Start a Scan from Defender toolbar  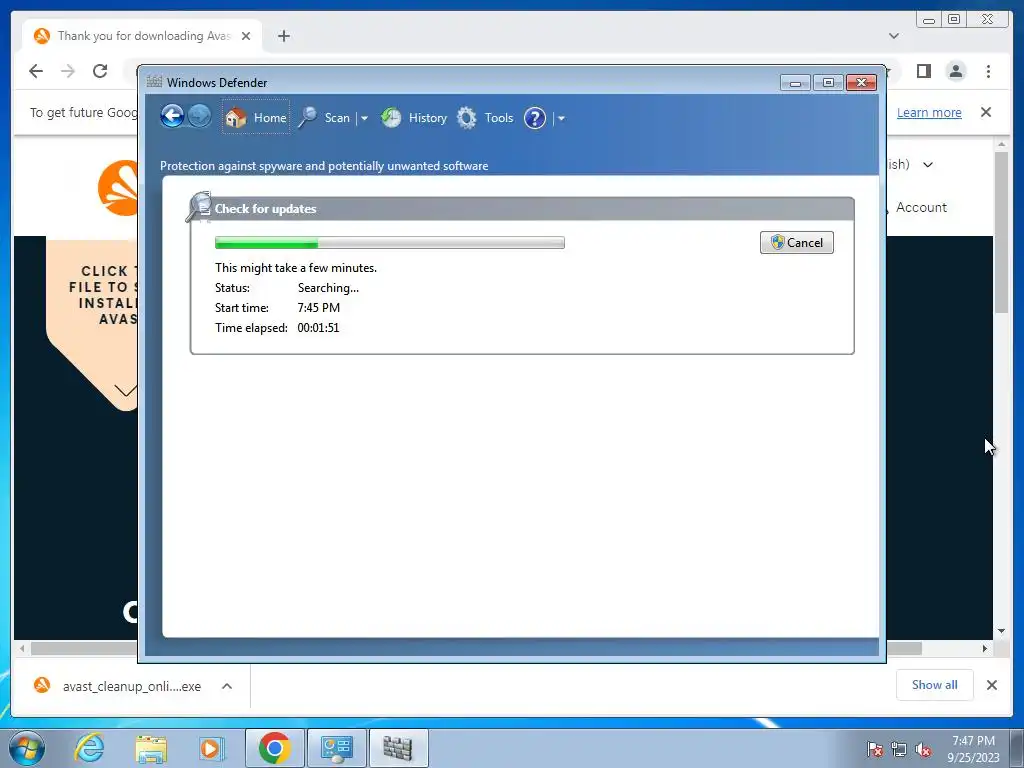[325, 118]
